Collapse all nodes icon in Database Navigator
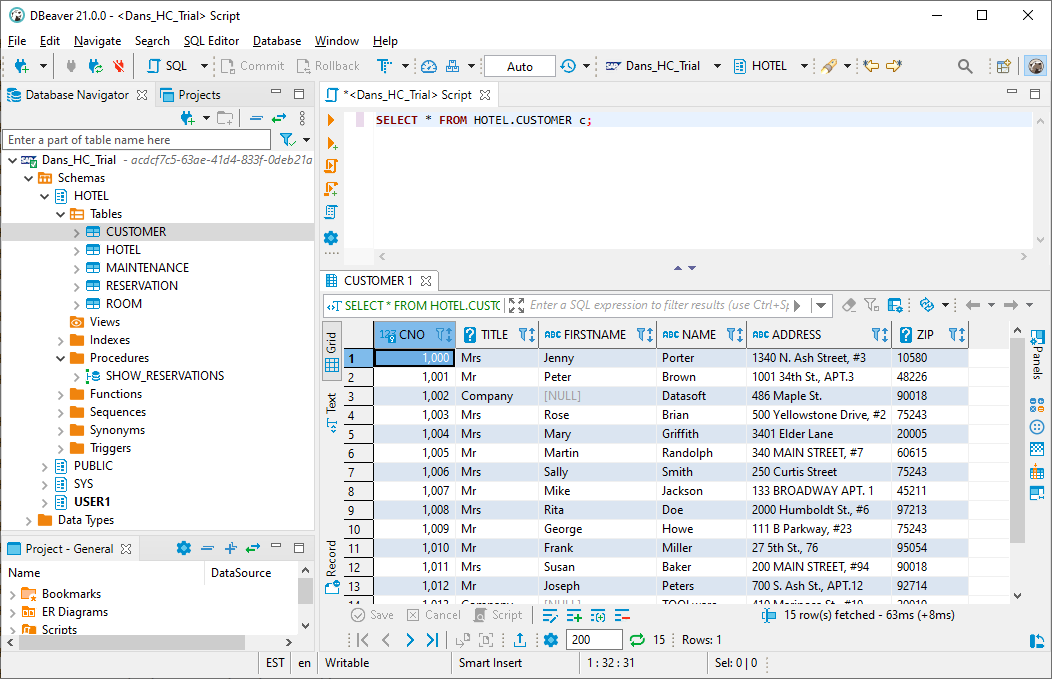This screenshot has height=679, width=1052. coord(256,118)
